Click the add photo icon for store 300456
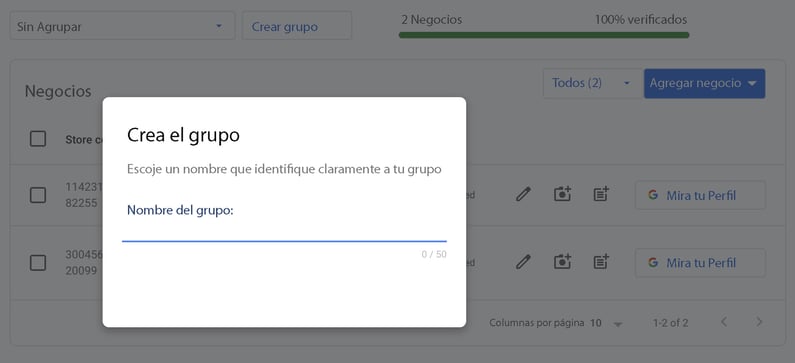The image size is (795, 363). point(562,262)
